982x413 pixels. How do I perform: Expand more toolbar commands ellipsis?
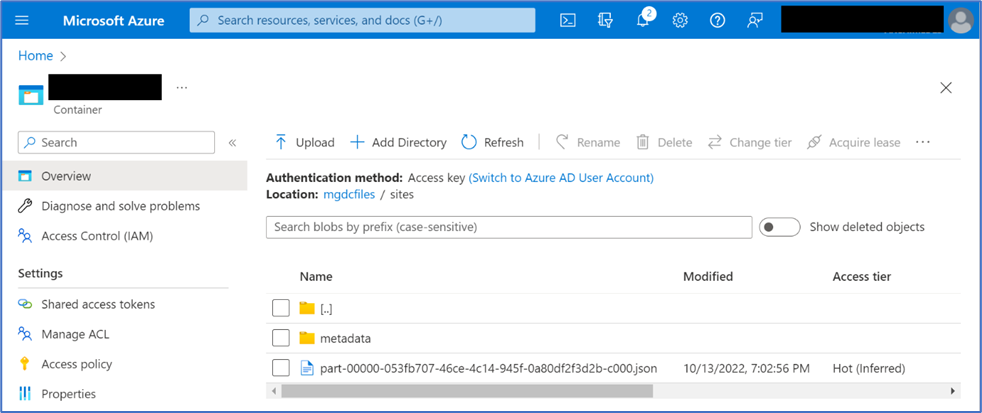pyautogui.click(x=923, y=143)
